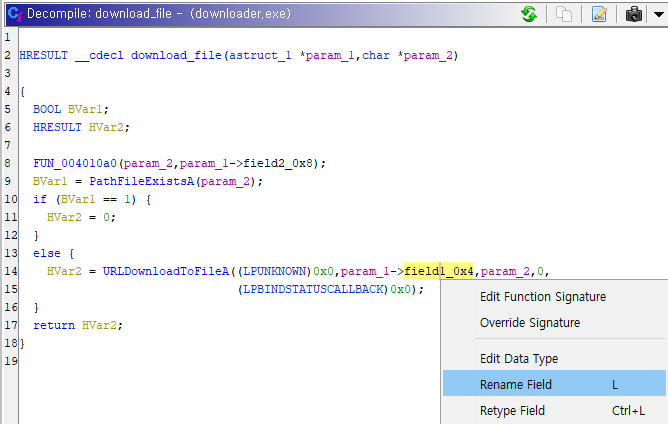The height and width of the screenshot is (424, 668).
Task: Choose Override Signature menu entry
Action: tap(530, 323)
